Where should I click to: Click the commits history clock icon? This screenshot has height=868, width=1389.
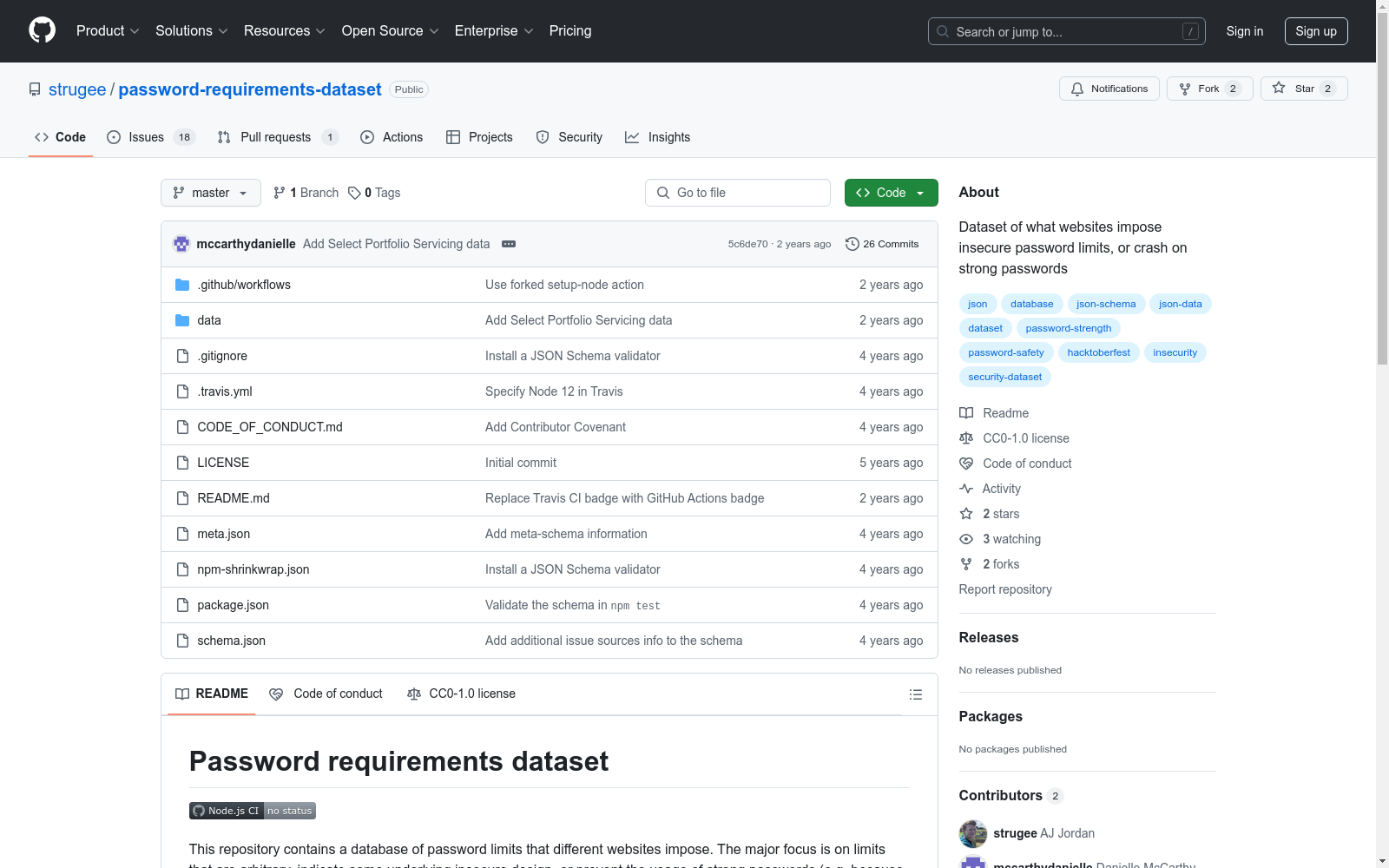(852, 244)
